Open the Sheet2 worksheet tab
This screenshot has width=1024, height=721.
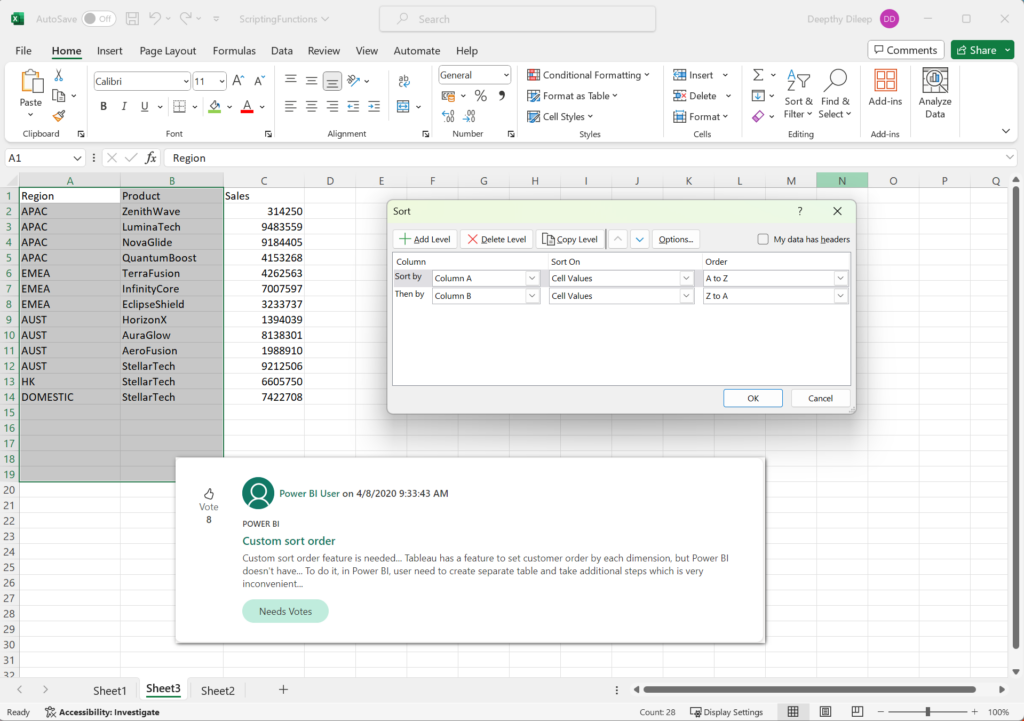217,689
